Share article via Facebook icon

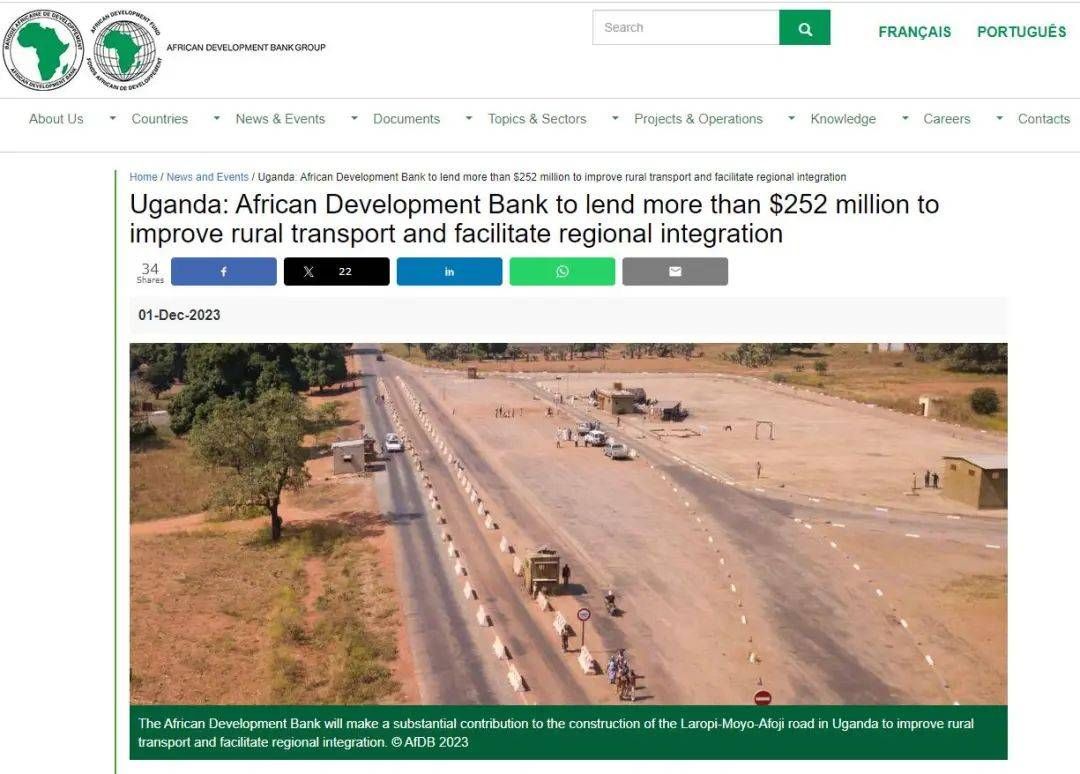(224, 271)
